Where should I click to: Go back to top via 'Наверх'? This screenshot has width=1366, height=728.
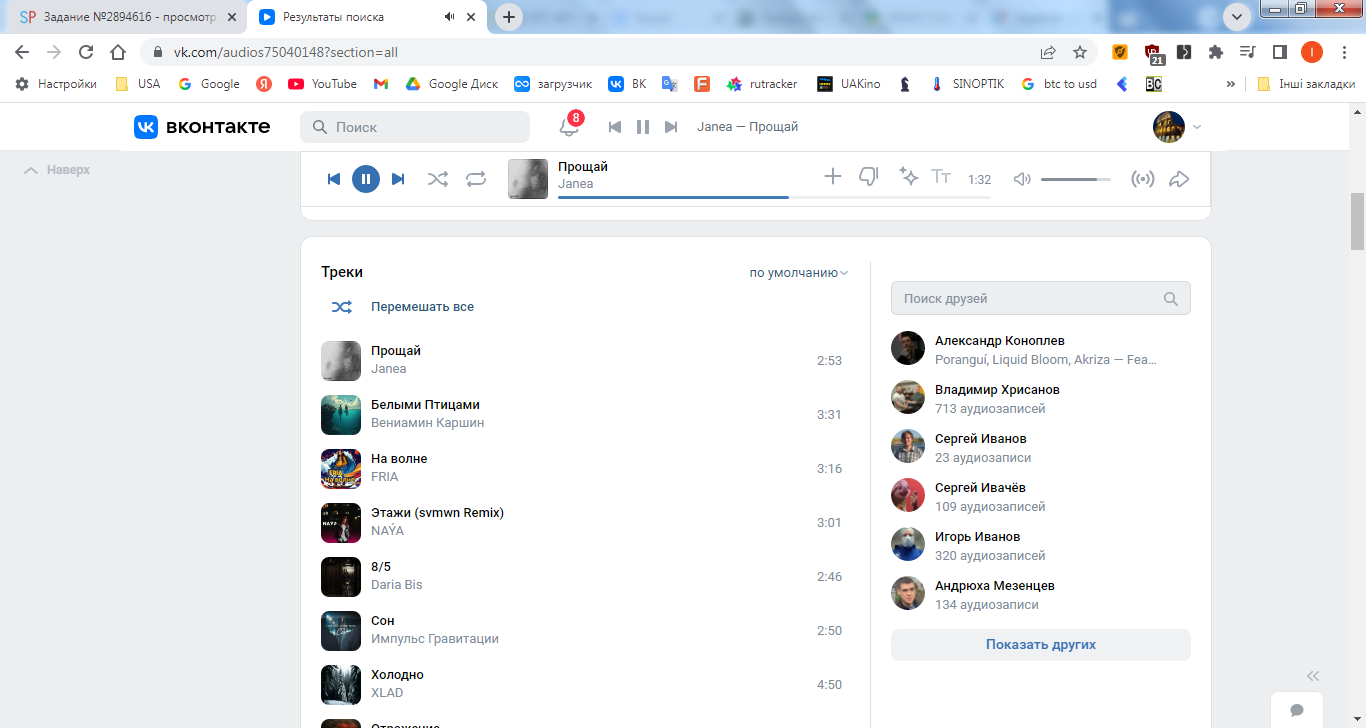(57, 170)
